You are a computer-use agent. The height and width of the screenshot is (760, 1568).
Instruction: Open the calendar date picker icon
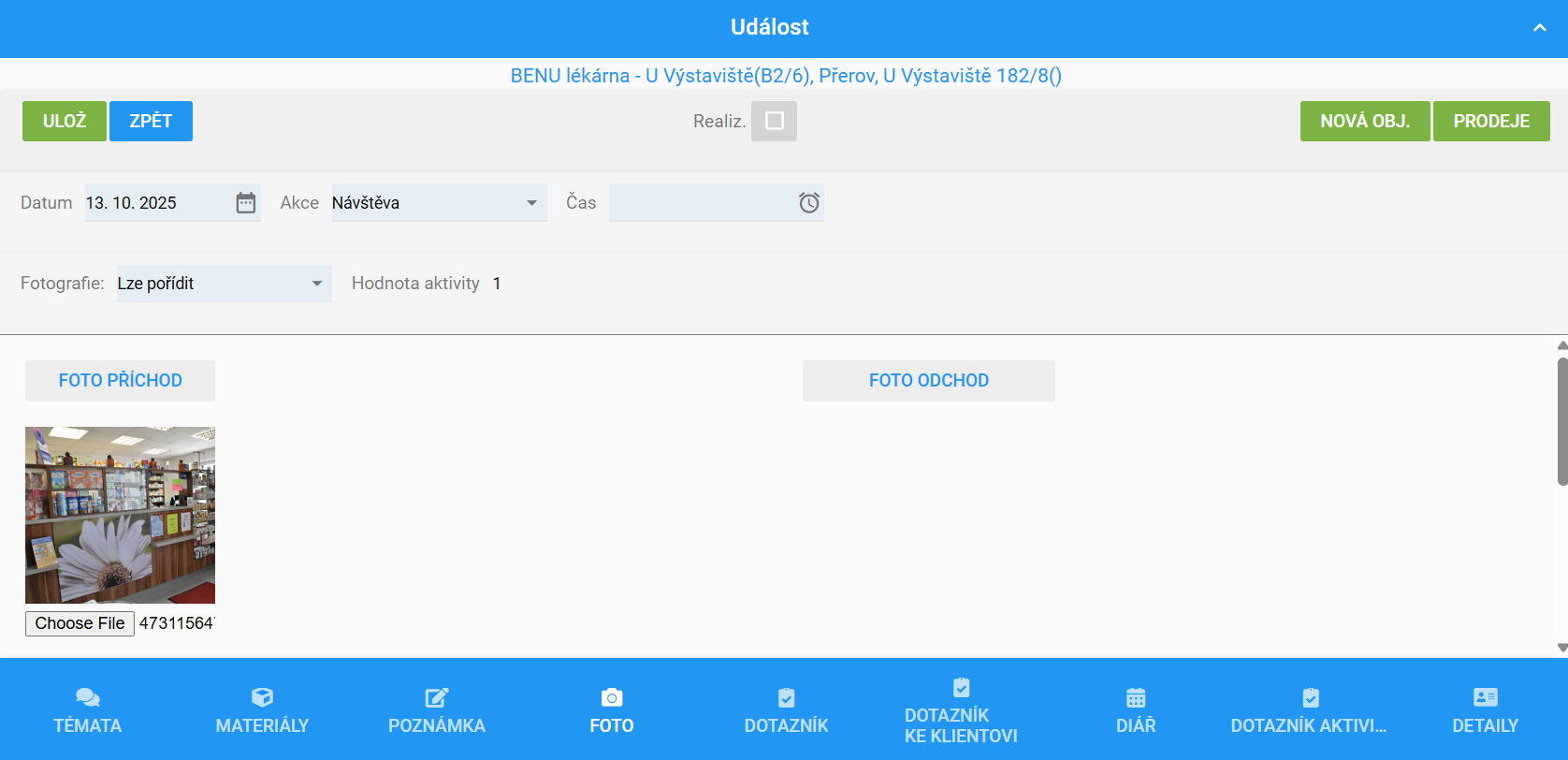pyautogui.click(x=245, y=203)
